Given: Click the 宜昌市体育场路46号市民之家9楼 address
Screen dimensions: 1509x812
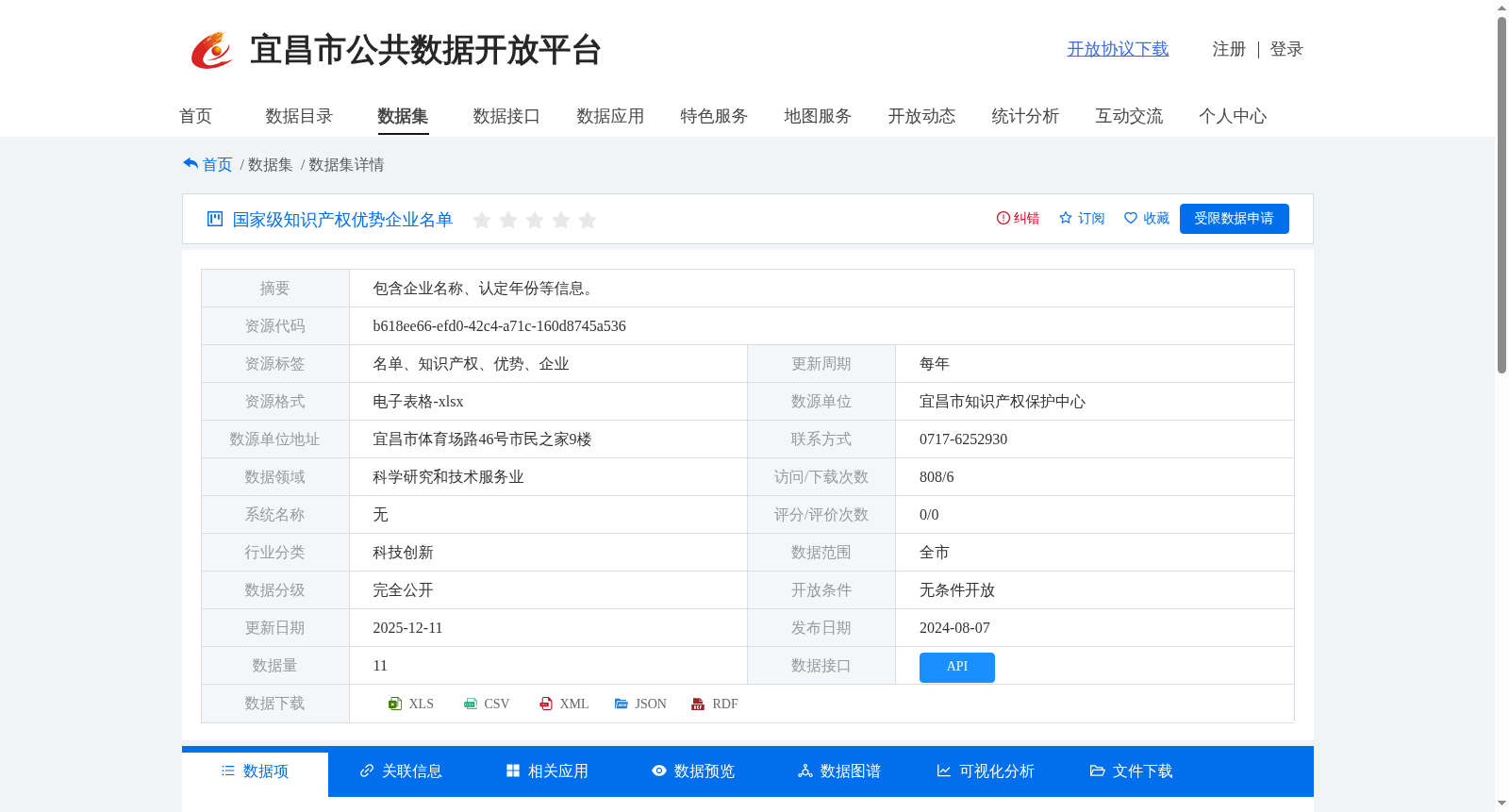Looking at the screenshot, I should (482, 439).
